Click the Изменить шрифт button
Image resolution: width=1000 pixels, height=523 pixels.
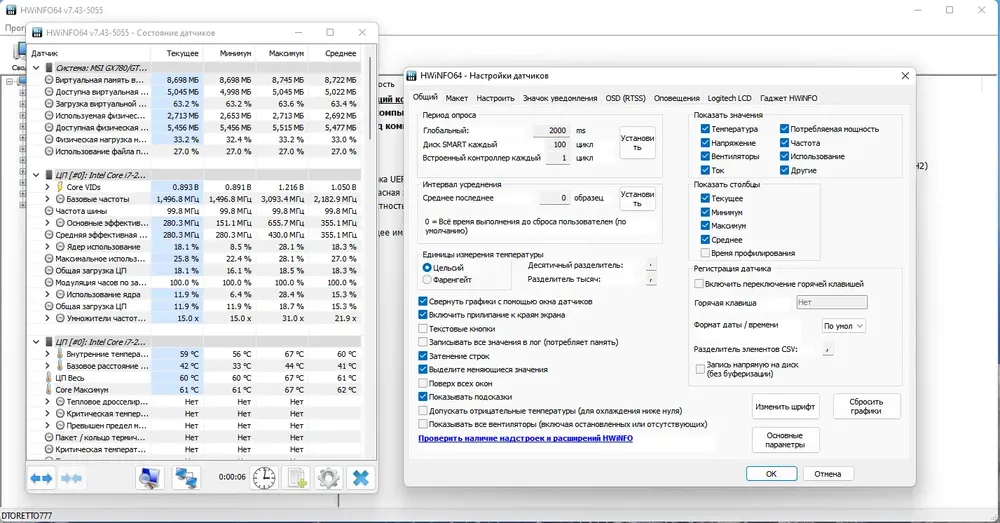786,406
